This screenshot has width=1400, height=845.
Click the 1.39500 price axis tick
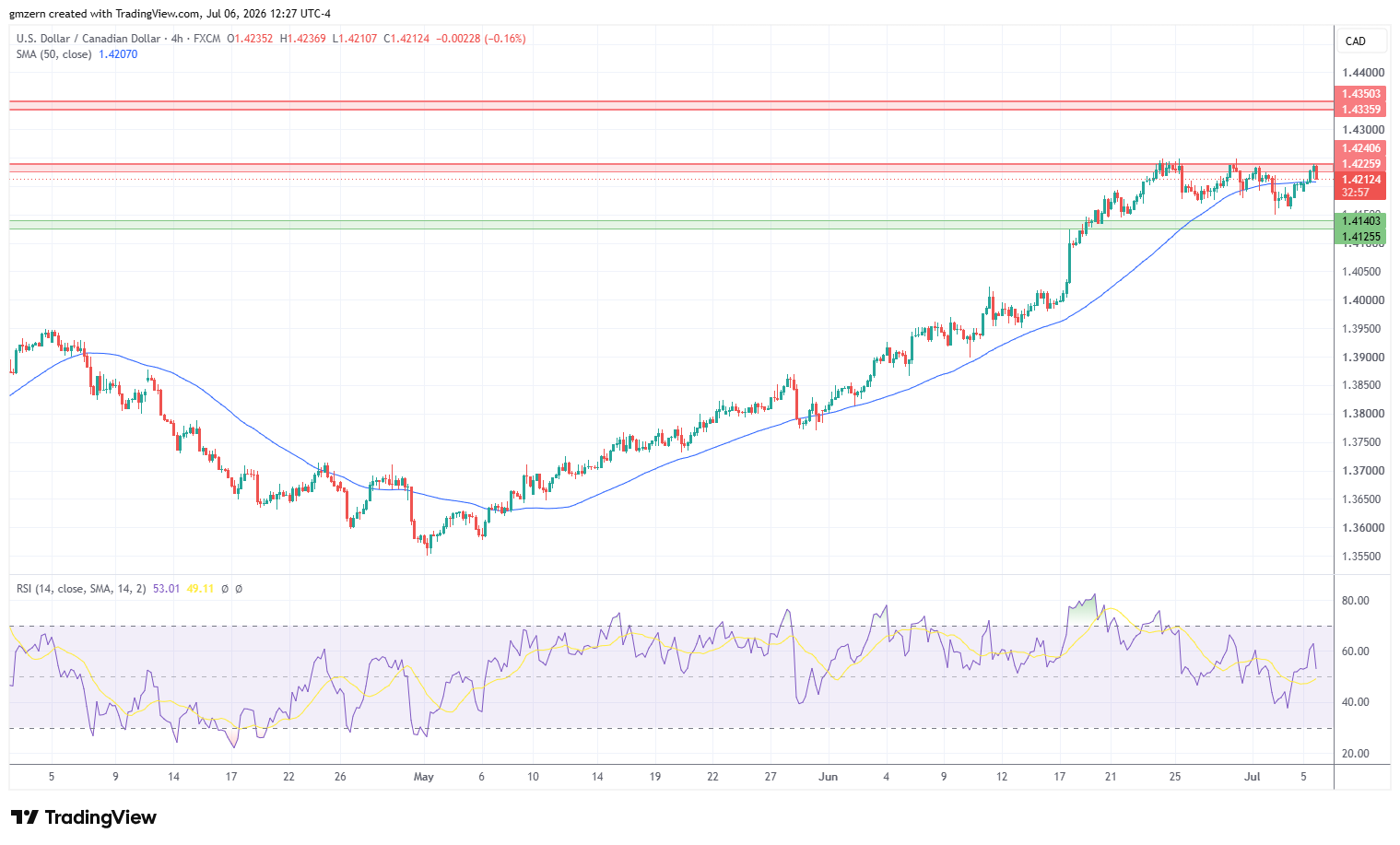tap(1362, 329)
